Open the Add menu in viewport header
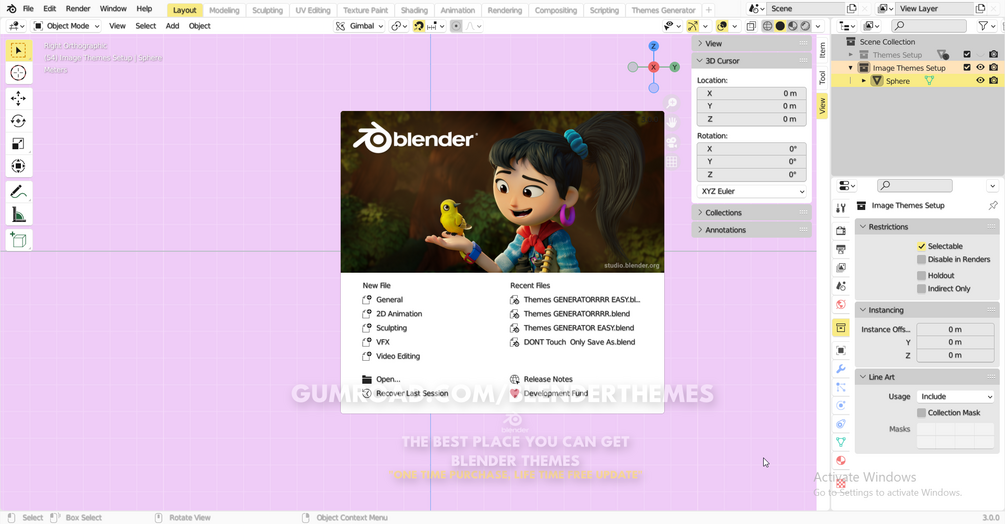This screenshot has width=1005, height=524. tap(172, 26)
